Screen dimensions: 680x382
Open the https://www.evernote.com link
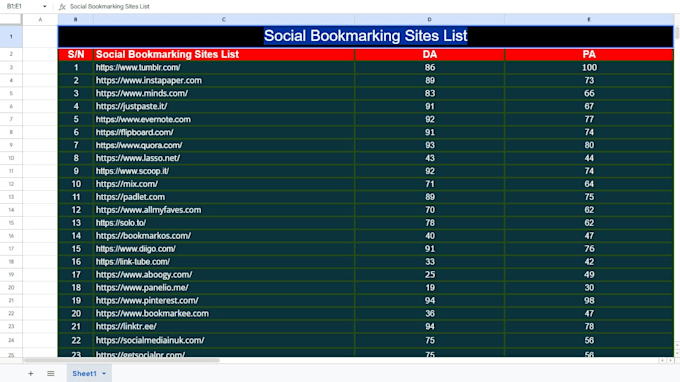[x=143, y=119]
